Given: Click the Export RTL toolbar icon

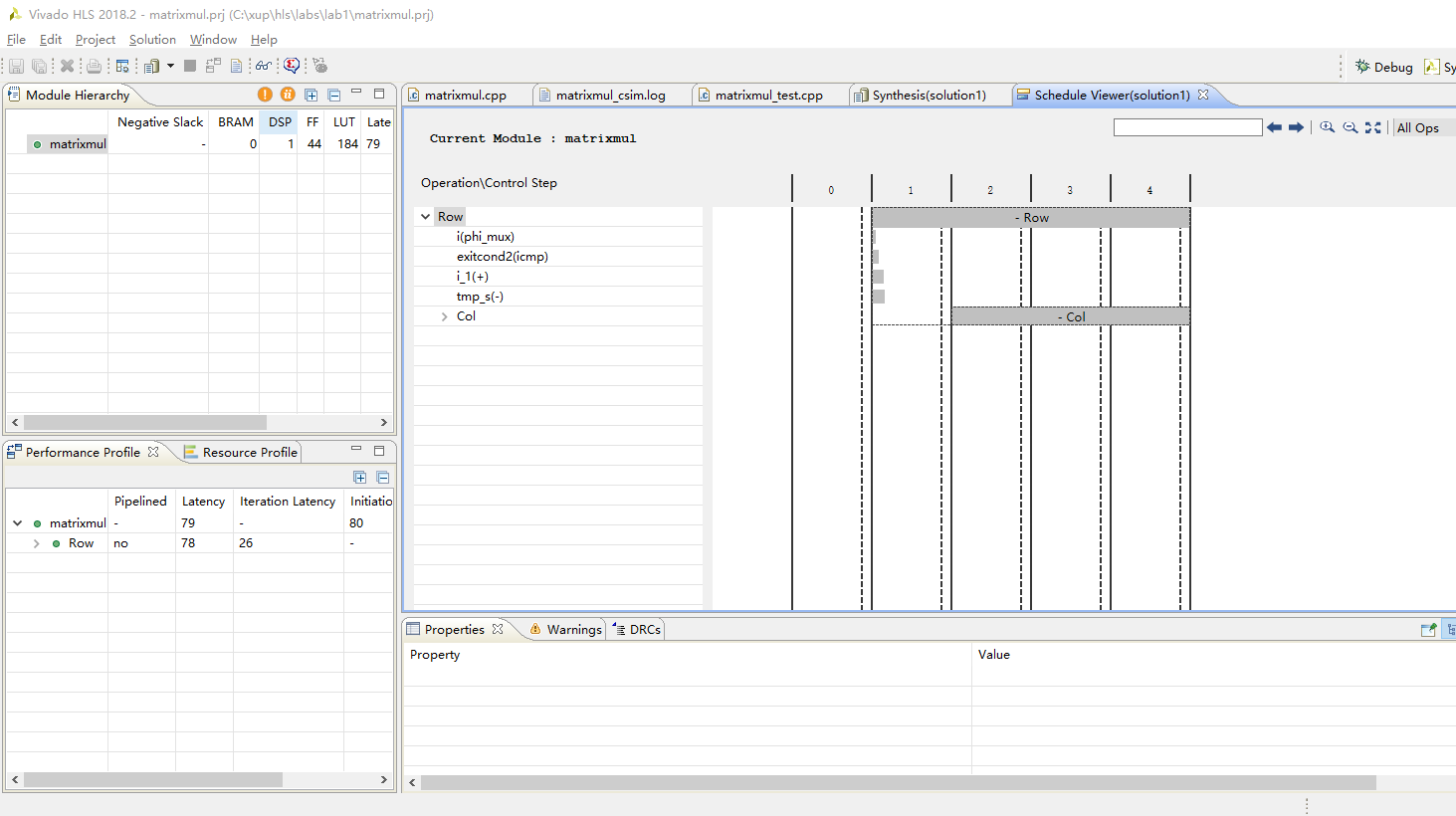Looking at the screenshot, I should click(292, 66).
